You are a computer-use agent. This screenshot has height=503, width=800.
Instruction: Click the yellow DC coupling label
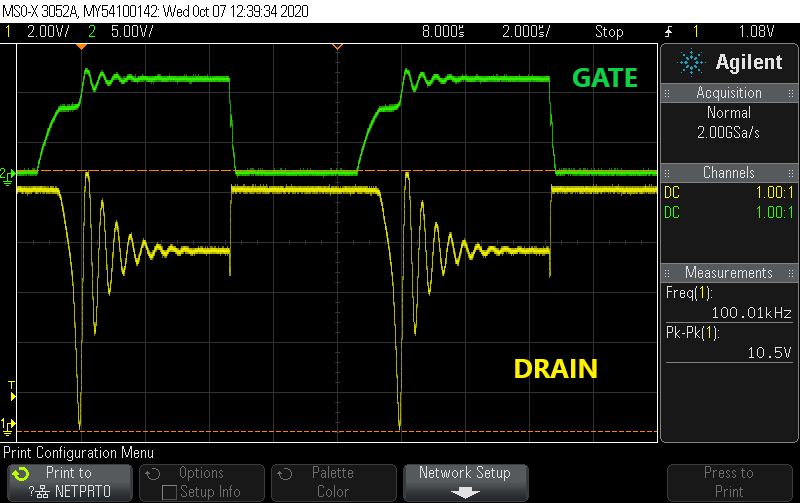[672, 193]
